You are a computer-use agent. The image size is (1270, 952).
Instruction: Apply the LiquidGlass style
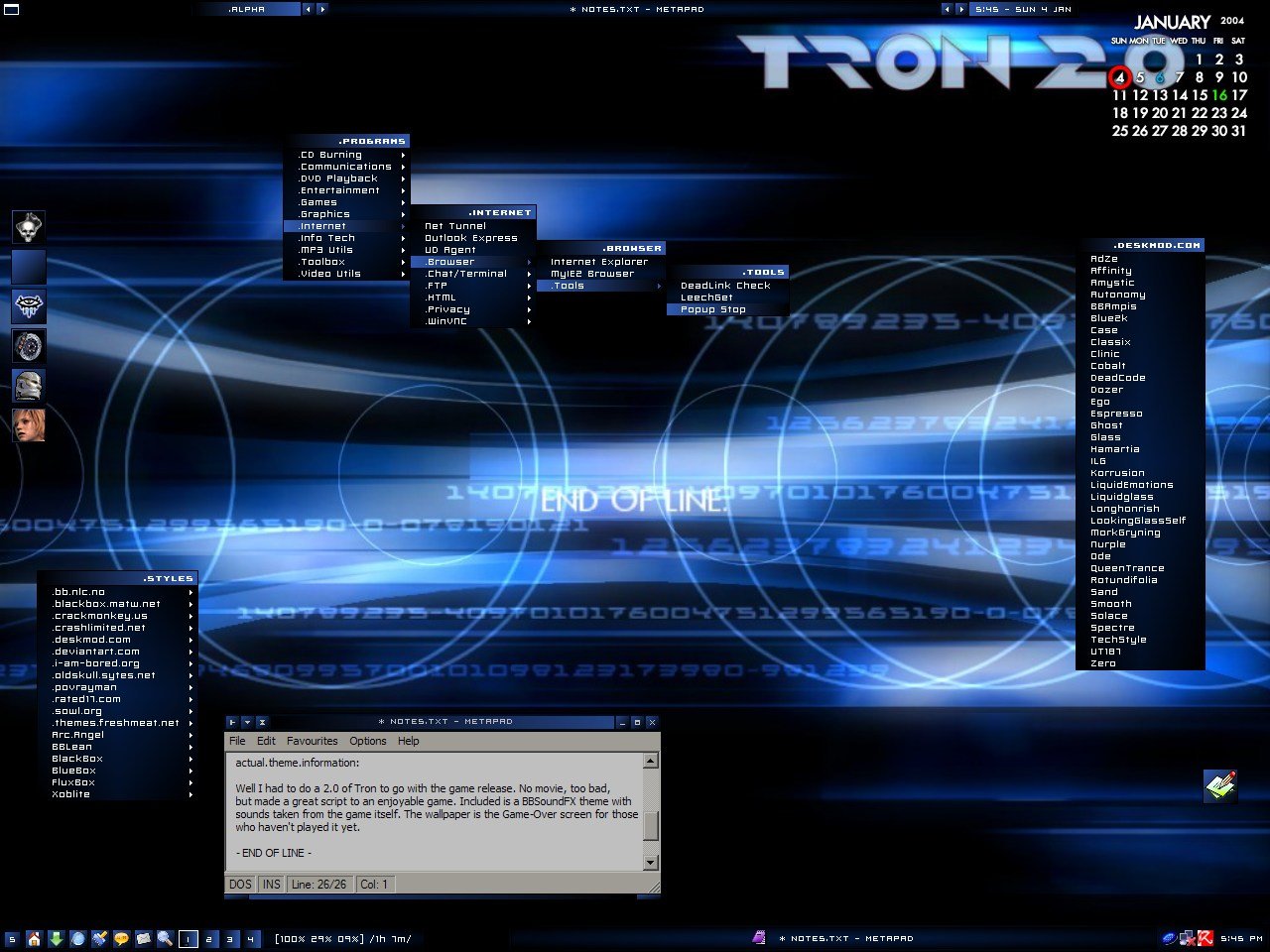tap(1140, 497)
